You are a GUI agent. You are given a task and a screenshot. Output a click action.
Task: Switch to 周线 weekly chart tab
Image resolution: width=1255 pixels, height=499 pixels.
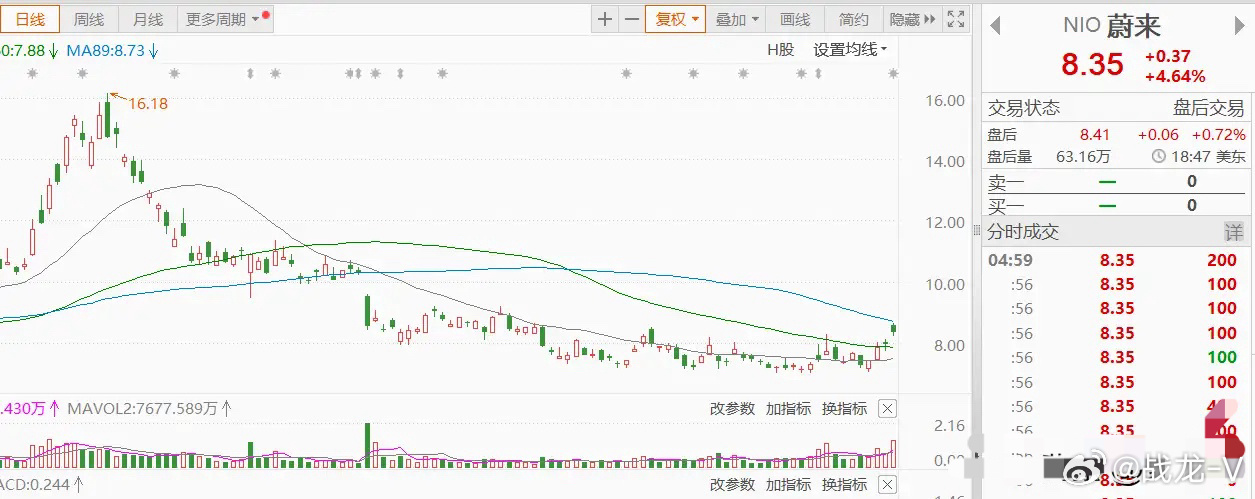click(89, 19)
